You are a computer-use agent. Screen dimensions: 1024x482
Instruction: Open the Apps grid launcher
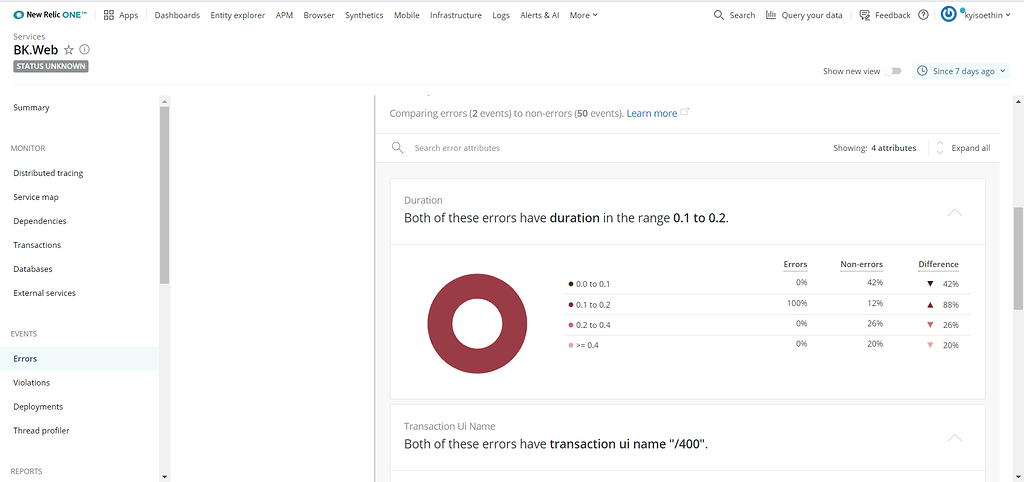coord(108,15)
